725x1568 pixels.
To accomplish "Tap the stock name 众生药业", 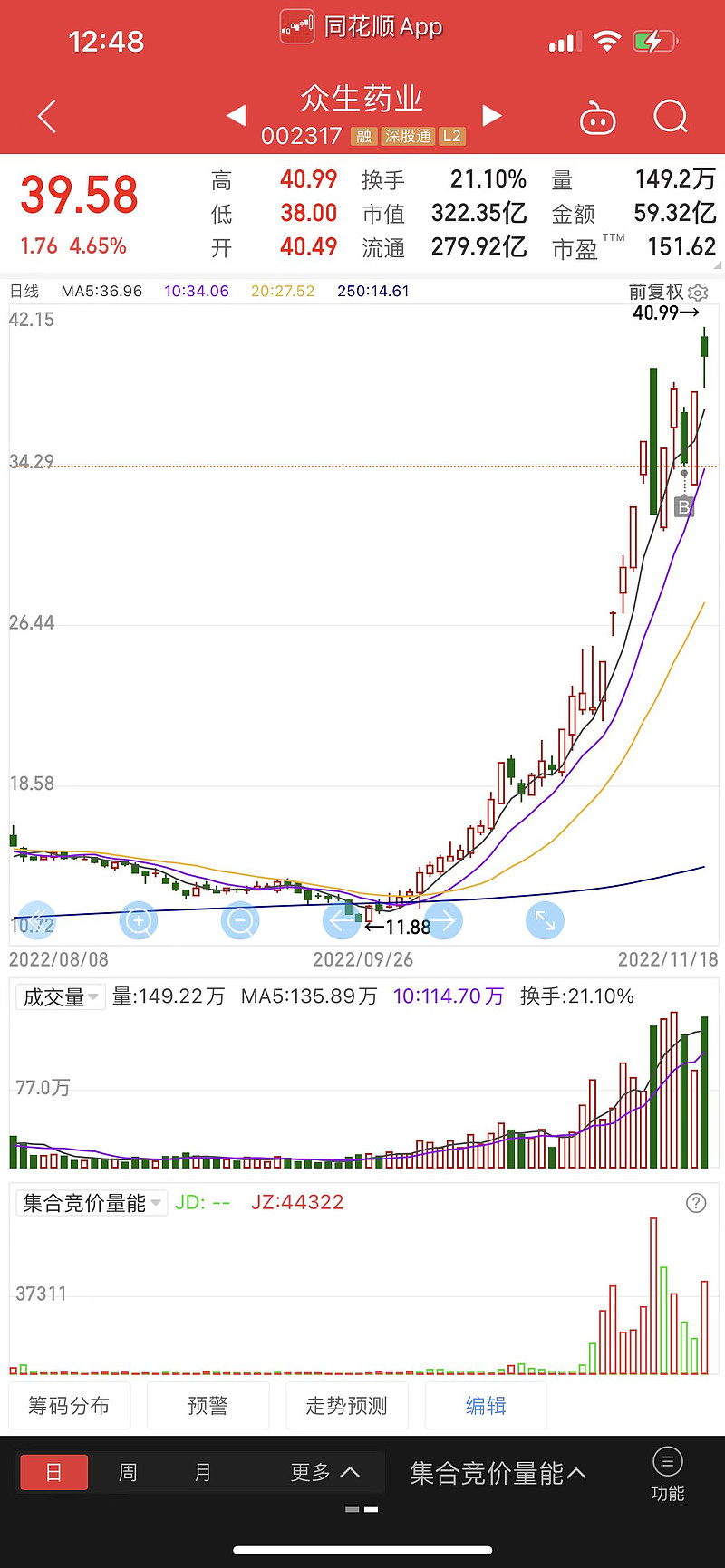I will [x=362, y=98].
